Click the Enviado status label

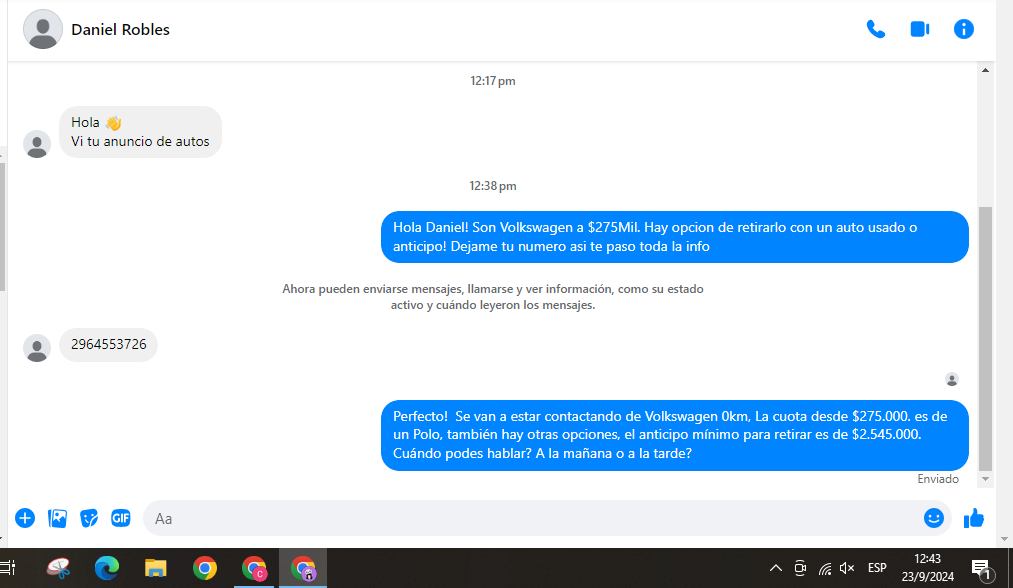tap(938, 479)
